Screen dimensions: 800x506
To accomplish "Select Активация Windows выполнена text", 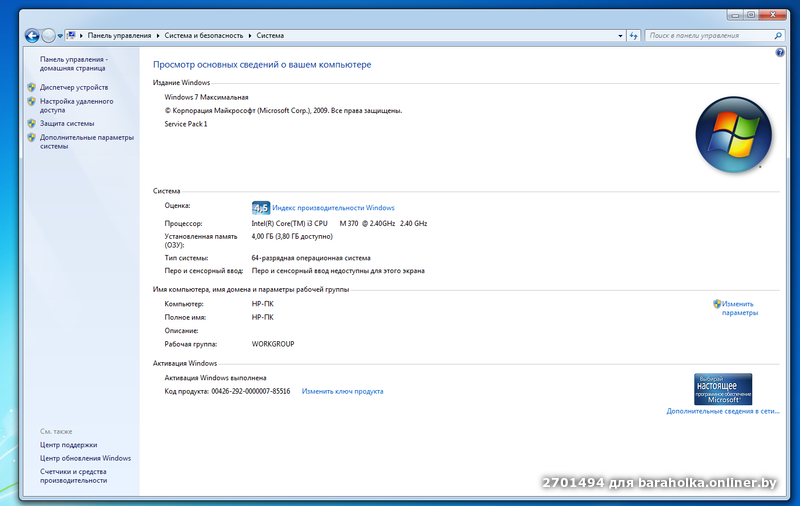I will point(215,378).
